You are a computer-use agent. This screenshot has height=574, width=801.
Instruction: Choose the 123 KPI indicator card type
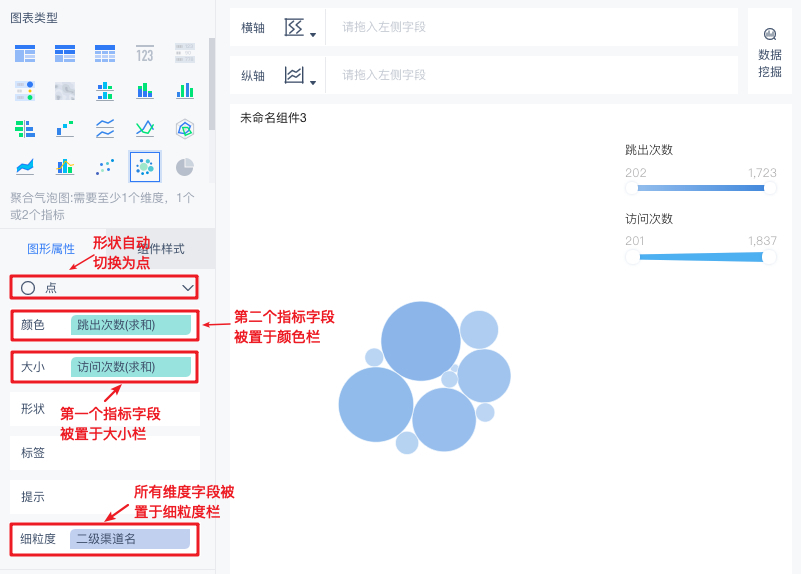(145, 53)
